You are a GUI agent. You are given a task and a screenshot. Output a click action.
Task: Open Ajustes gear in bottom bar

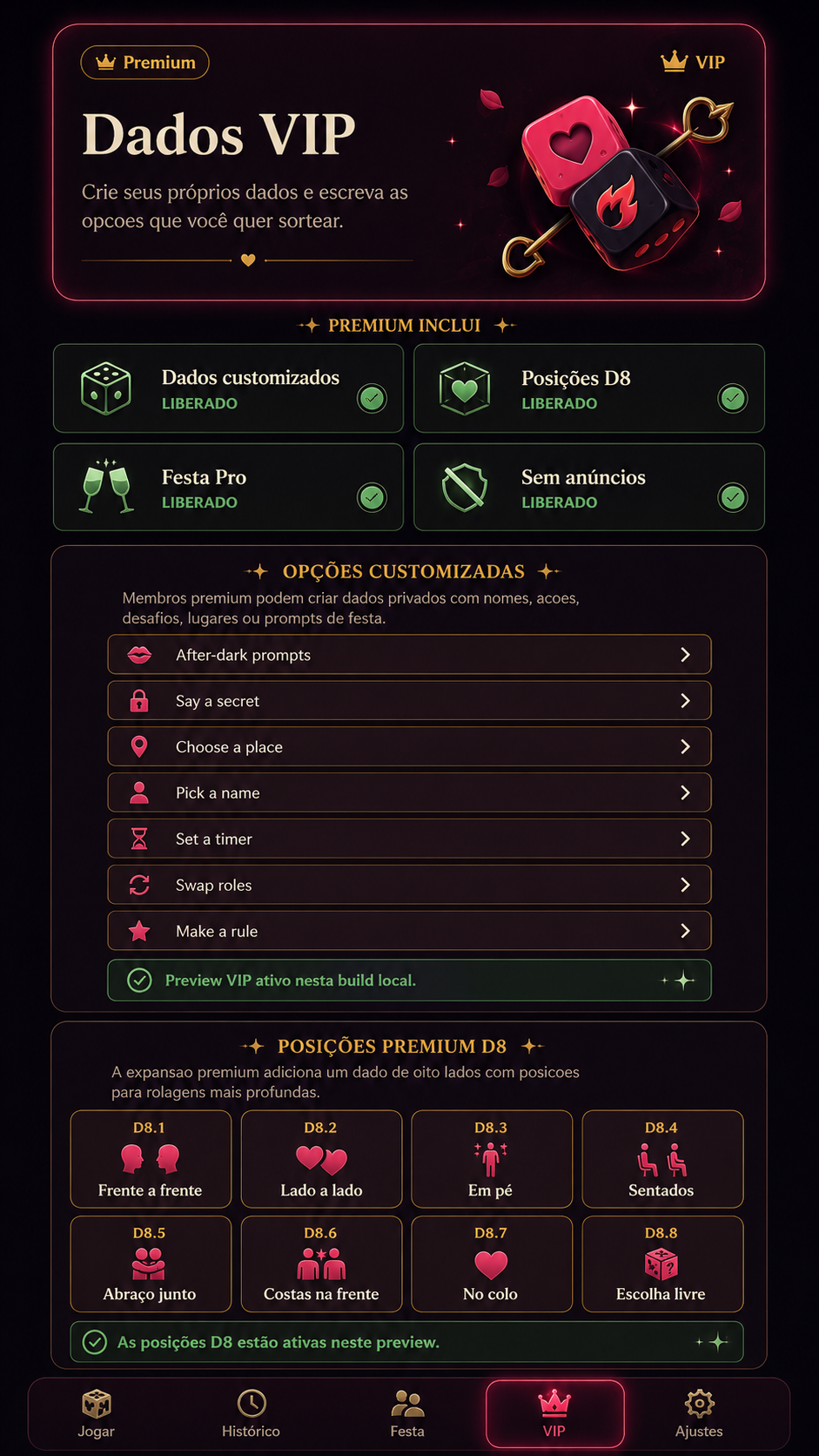pos(699,1414)
